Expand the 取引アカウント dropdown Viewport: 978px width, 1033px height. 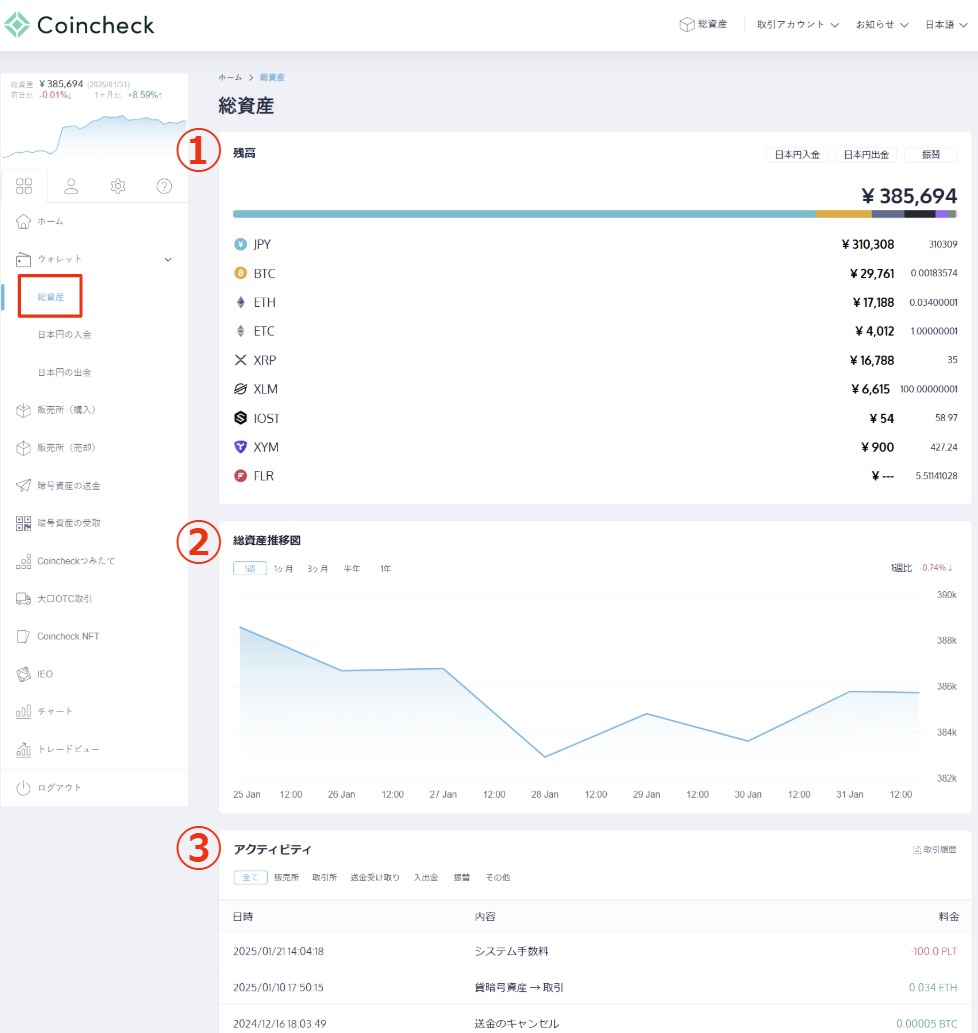click(x=797, y=25)
